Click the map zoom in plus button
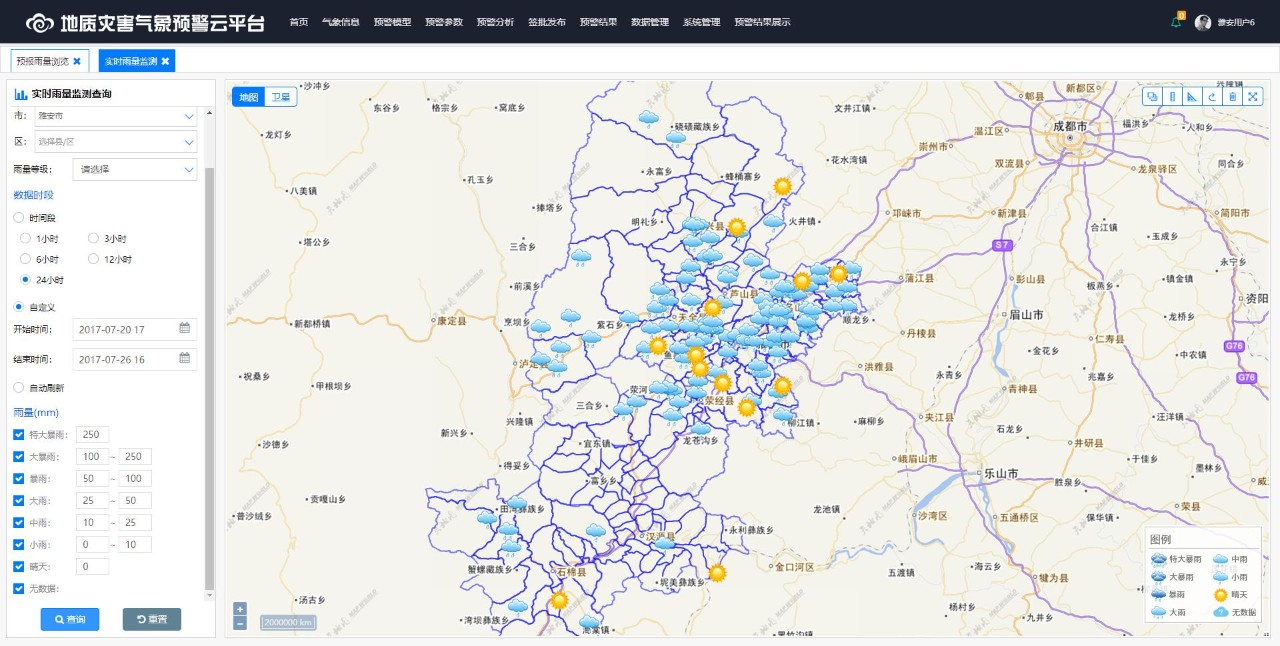 240,608
